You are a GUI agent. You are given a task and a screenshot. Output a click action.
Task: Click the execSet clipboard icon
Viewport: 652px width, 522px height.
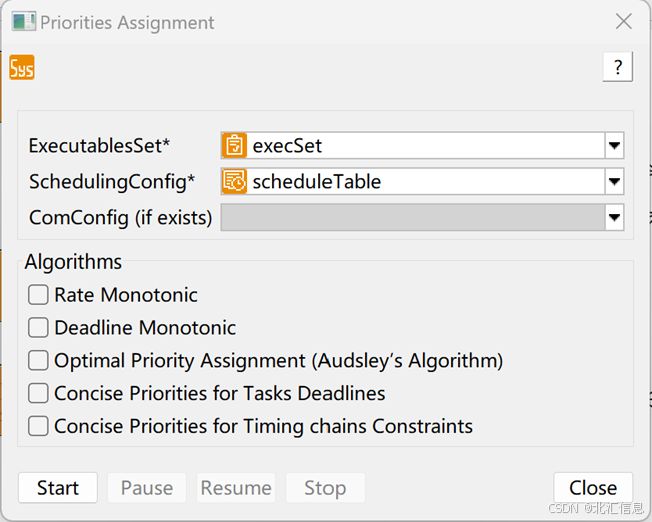(234, 146)
